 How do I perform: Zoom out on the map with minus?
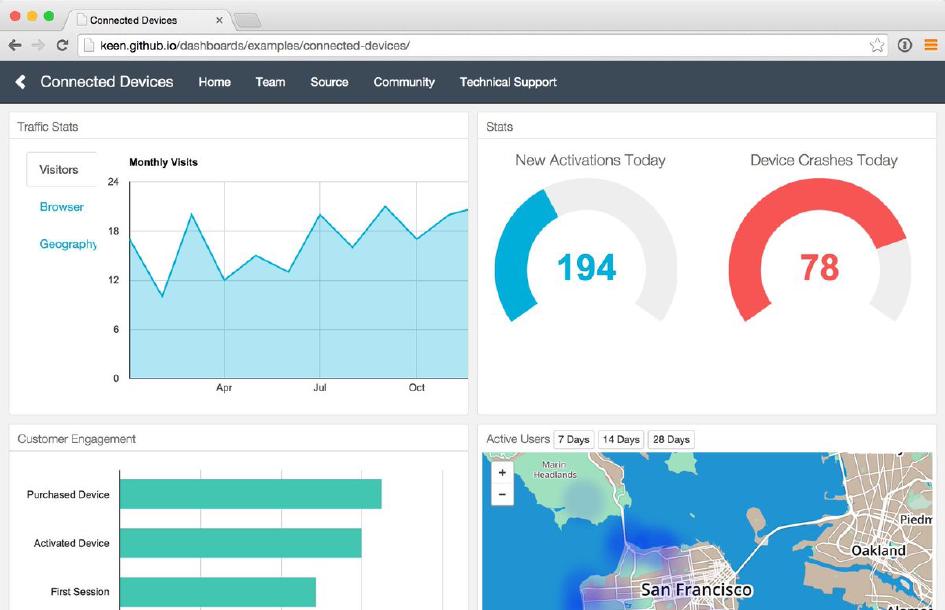tap(502, 494)
